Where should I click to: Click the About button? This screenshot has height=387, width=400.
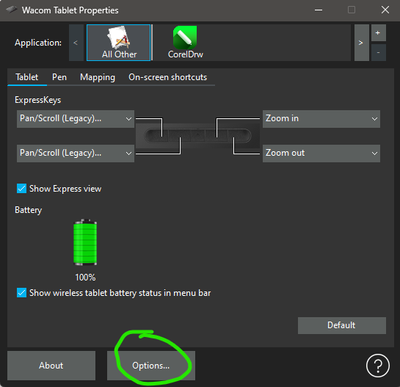coord(51,365)
